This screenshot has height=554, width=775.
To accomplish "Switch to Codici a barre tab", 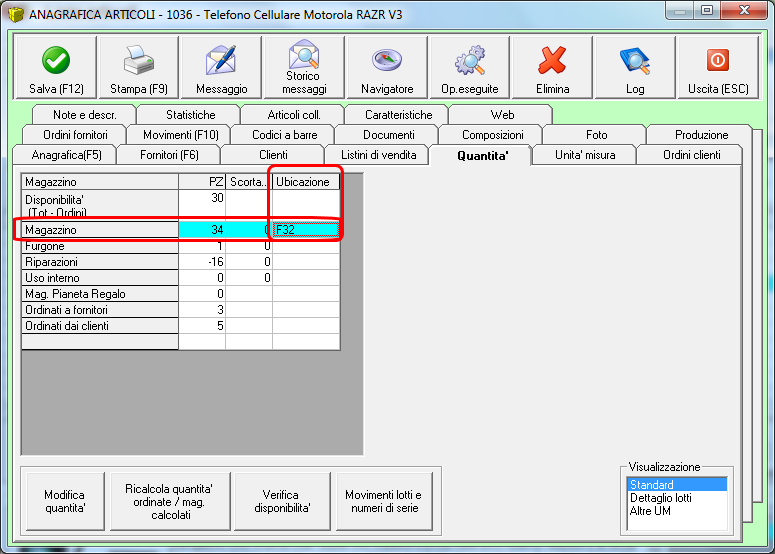I will 285,135.
